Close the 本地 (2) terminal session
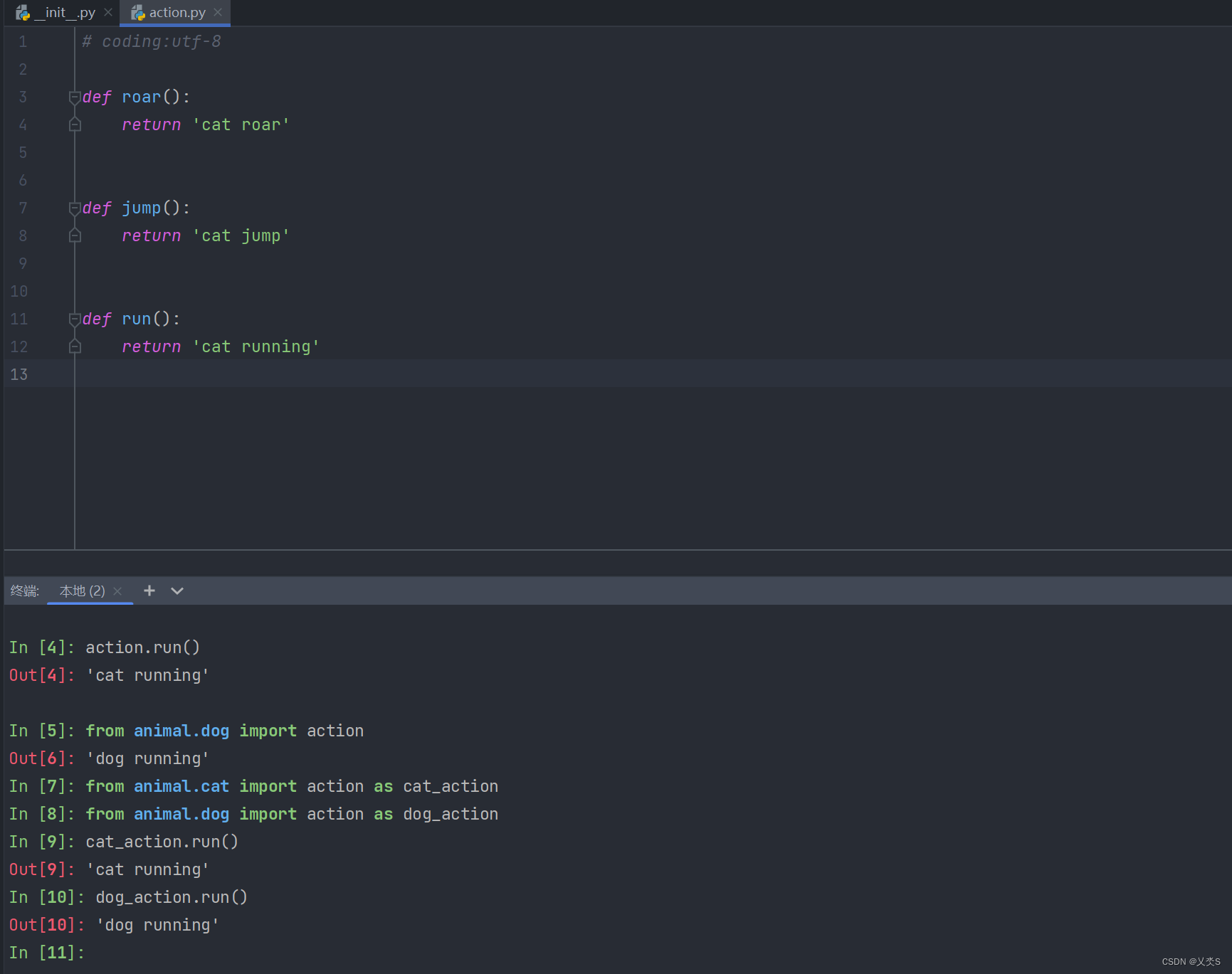The image size is (1232, 974). [117, 591]
